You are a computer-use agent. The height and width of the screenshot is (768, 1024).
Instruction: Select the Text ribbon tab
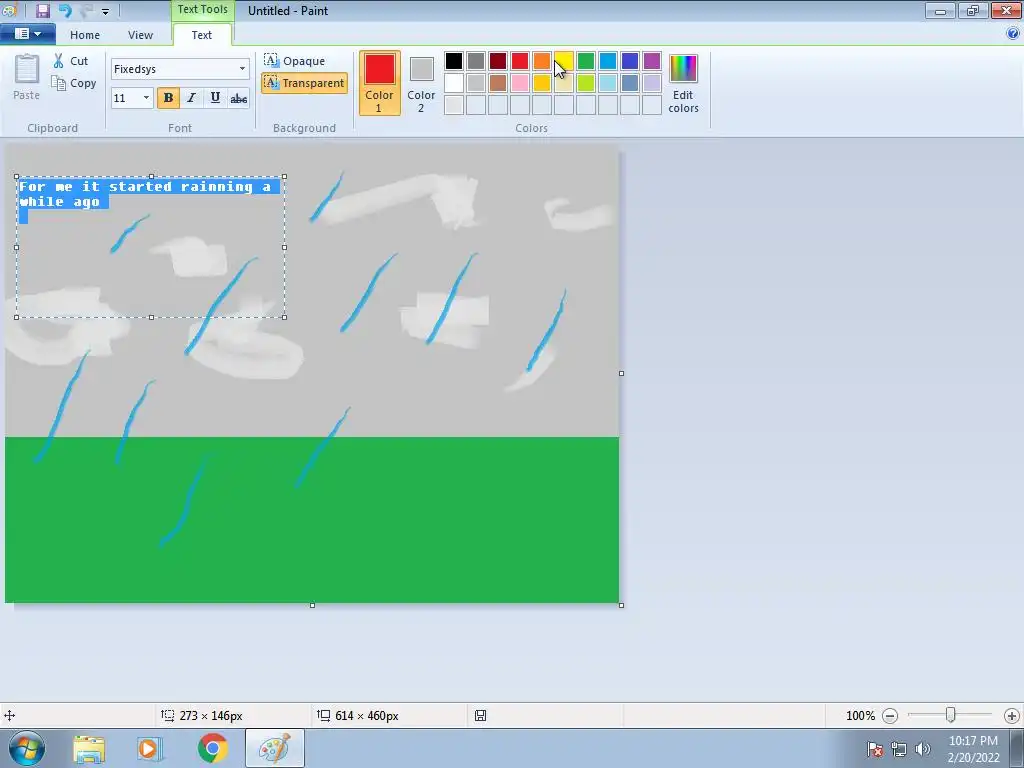coord(202,35)
